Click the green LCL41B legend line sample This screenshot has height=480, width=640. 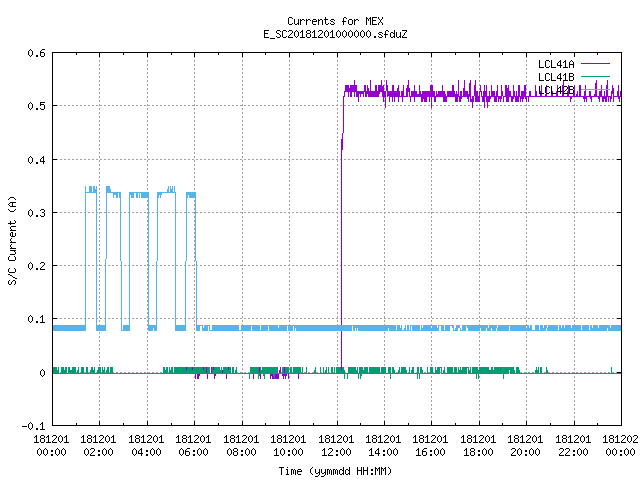pos(595,76)
